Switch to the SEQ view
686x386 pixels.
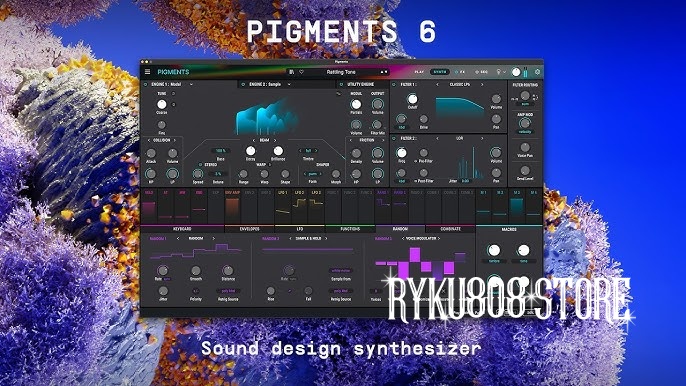tap(481, 72)
